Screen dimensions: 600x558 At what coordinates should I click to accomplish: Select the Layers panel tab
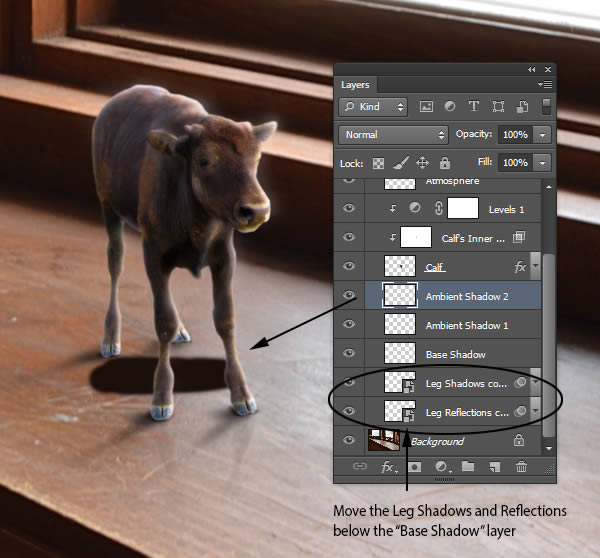tap(355, 85)
